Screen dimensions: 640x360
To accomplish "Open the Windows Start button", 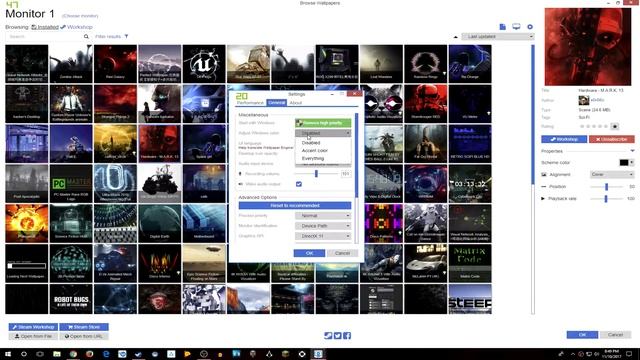I will coord(8,354).
